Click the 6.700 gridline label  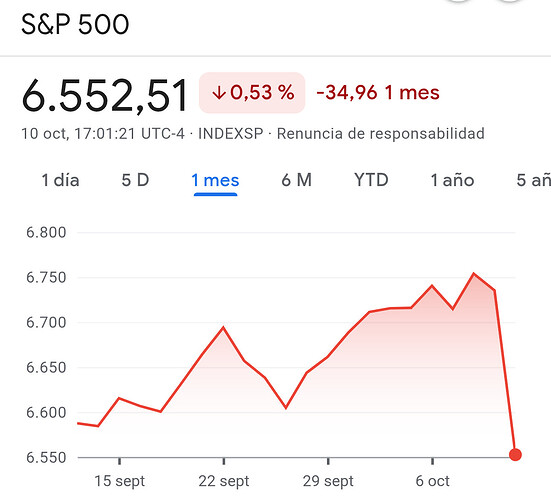[46, 323]
